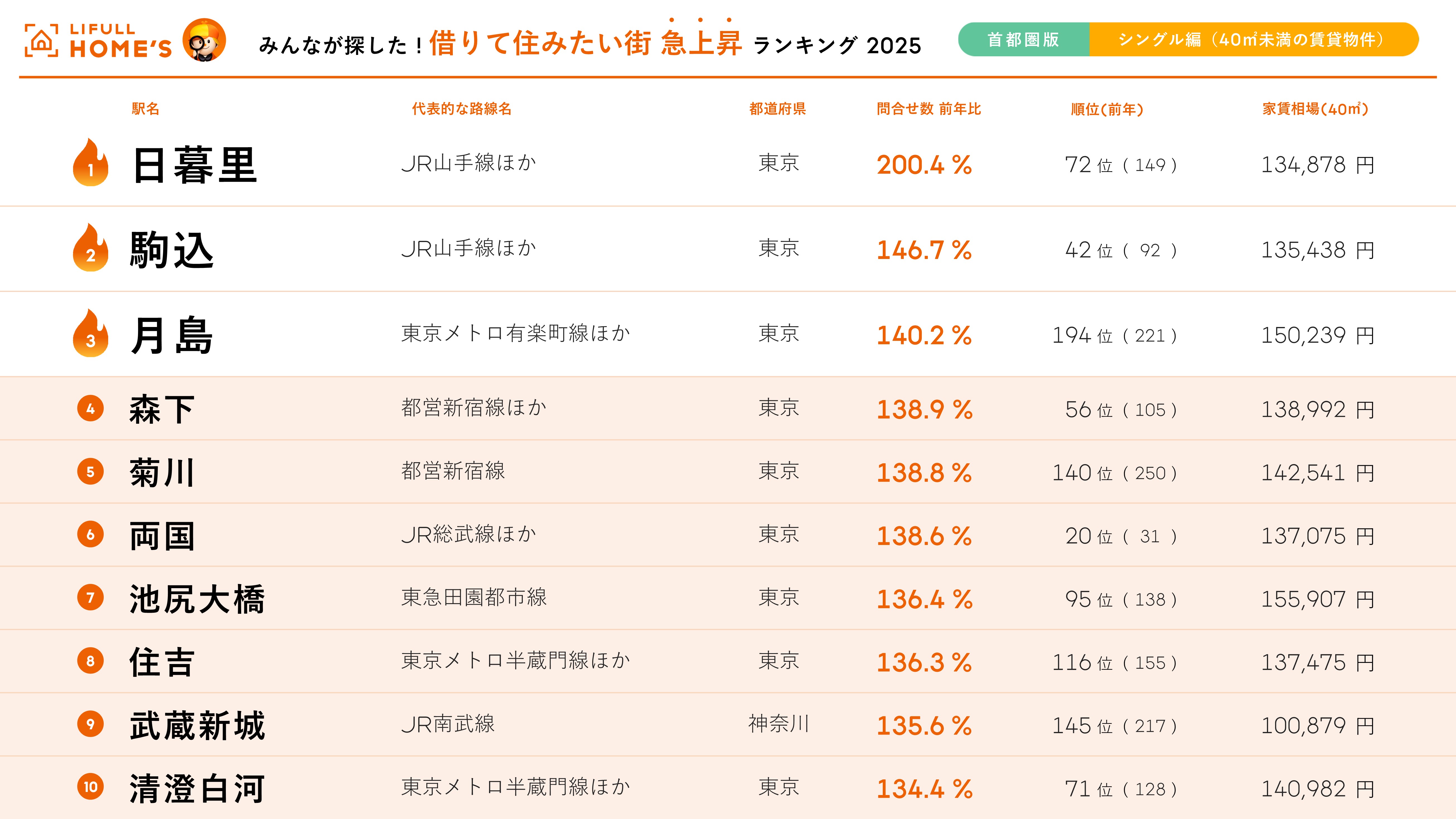Click the 池尻大橋 station name

tap(197, 598)
